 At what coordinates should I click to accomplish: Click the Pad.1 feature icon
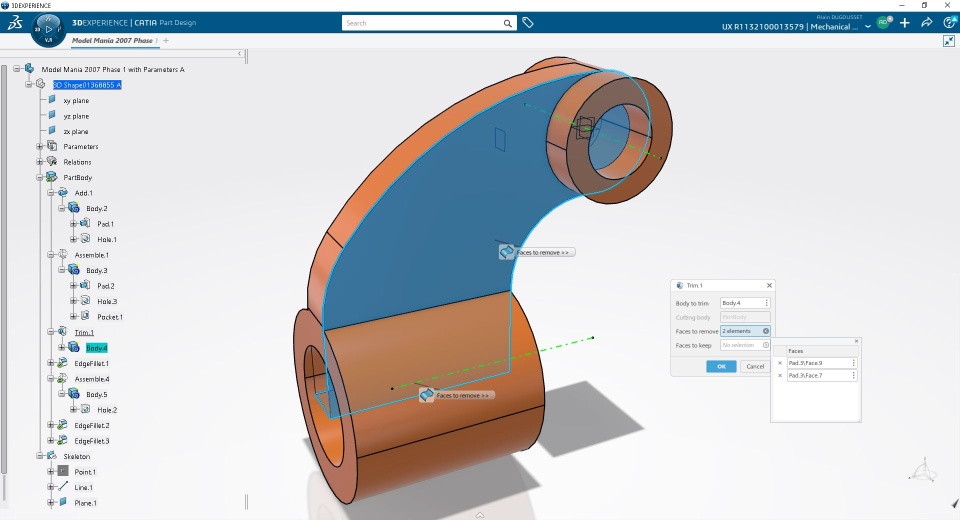85,224
